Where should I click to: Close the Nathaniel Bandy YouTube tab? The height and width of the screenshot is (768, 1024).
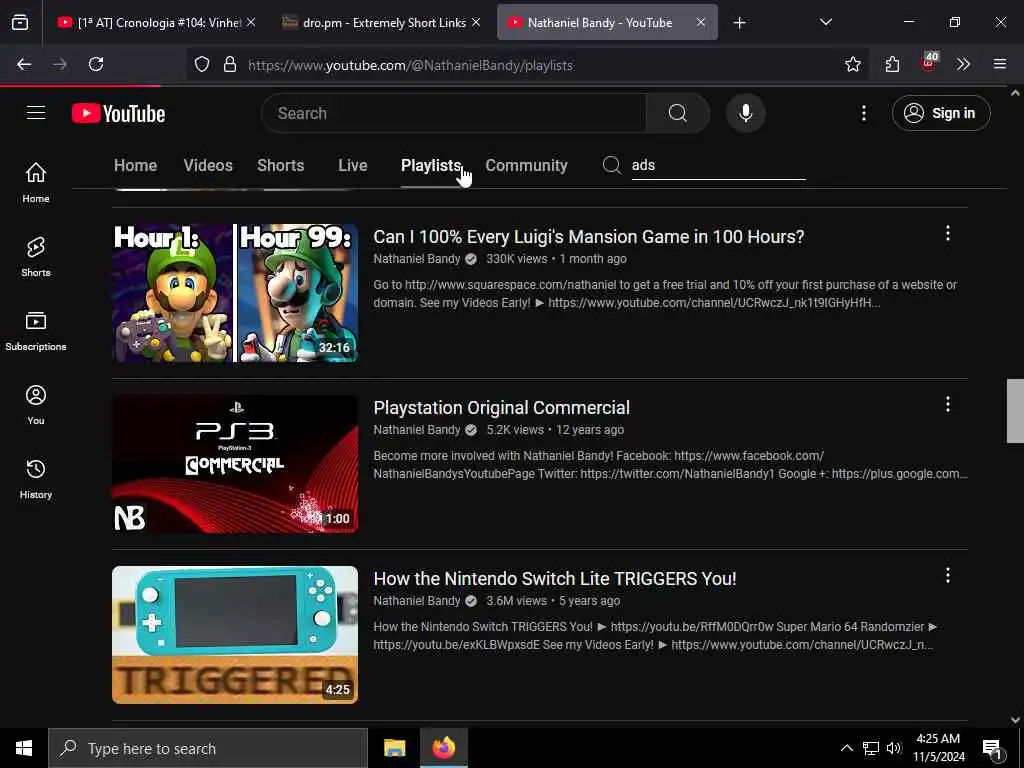click(700, 23)
